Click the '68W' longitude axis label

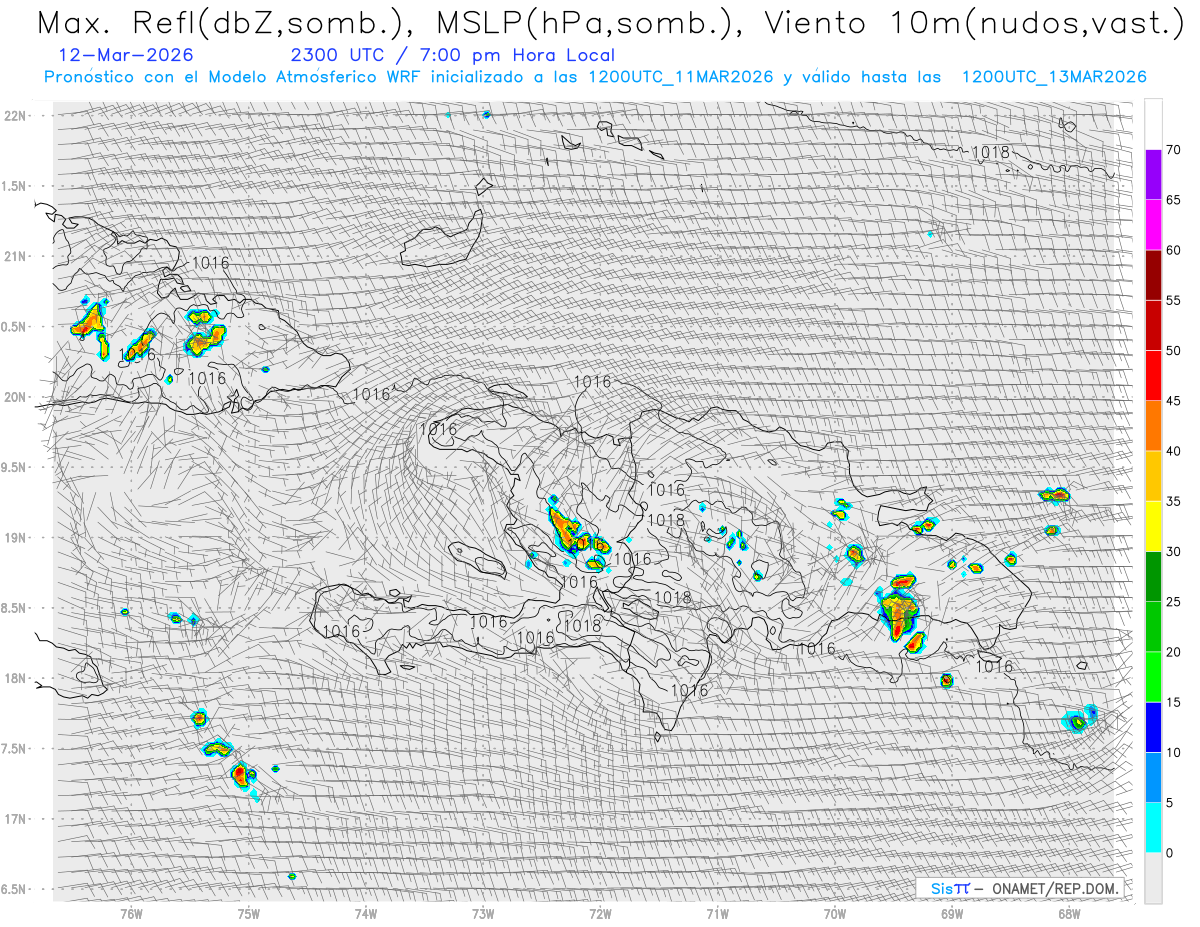click(x=1069, y=914)
